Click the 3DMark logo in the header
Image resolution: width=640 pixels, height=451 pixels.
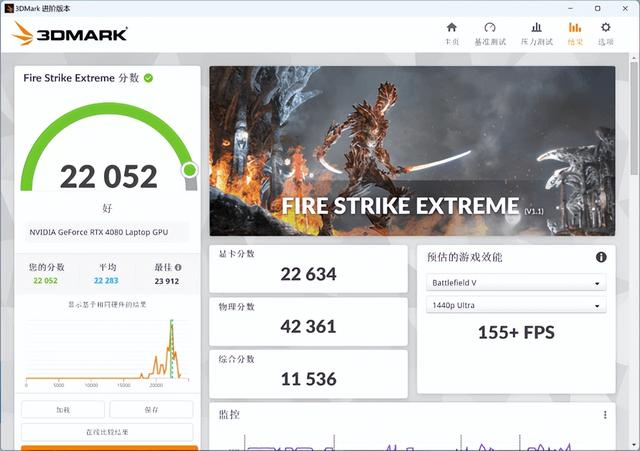70,34
